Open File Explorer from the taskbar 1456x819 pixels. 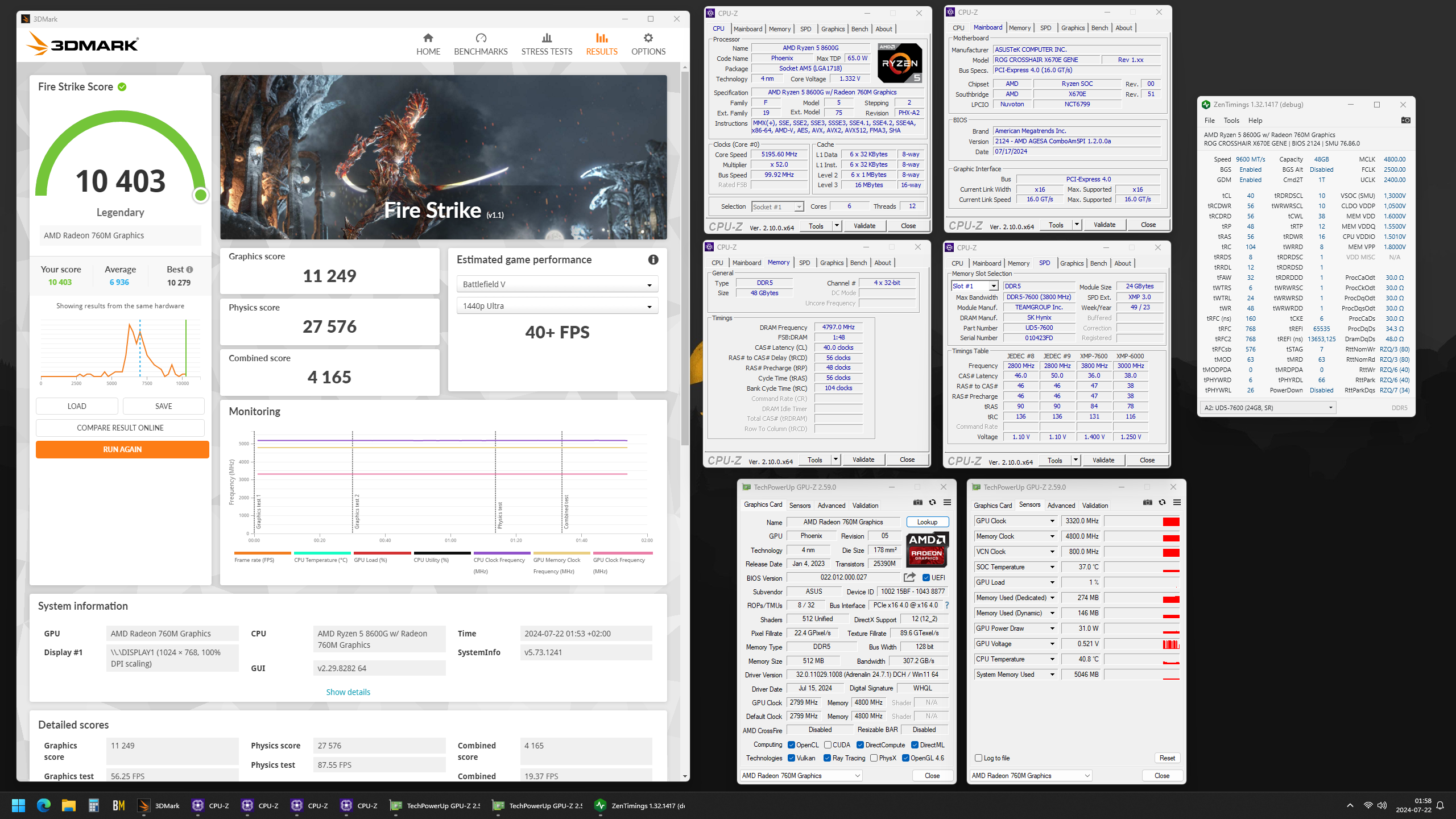tap(69, 805)
